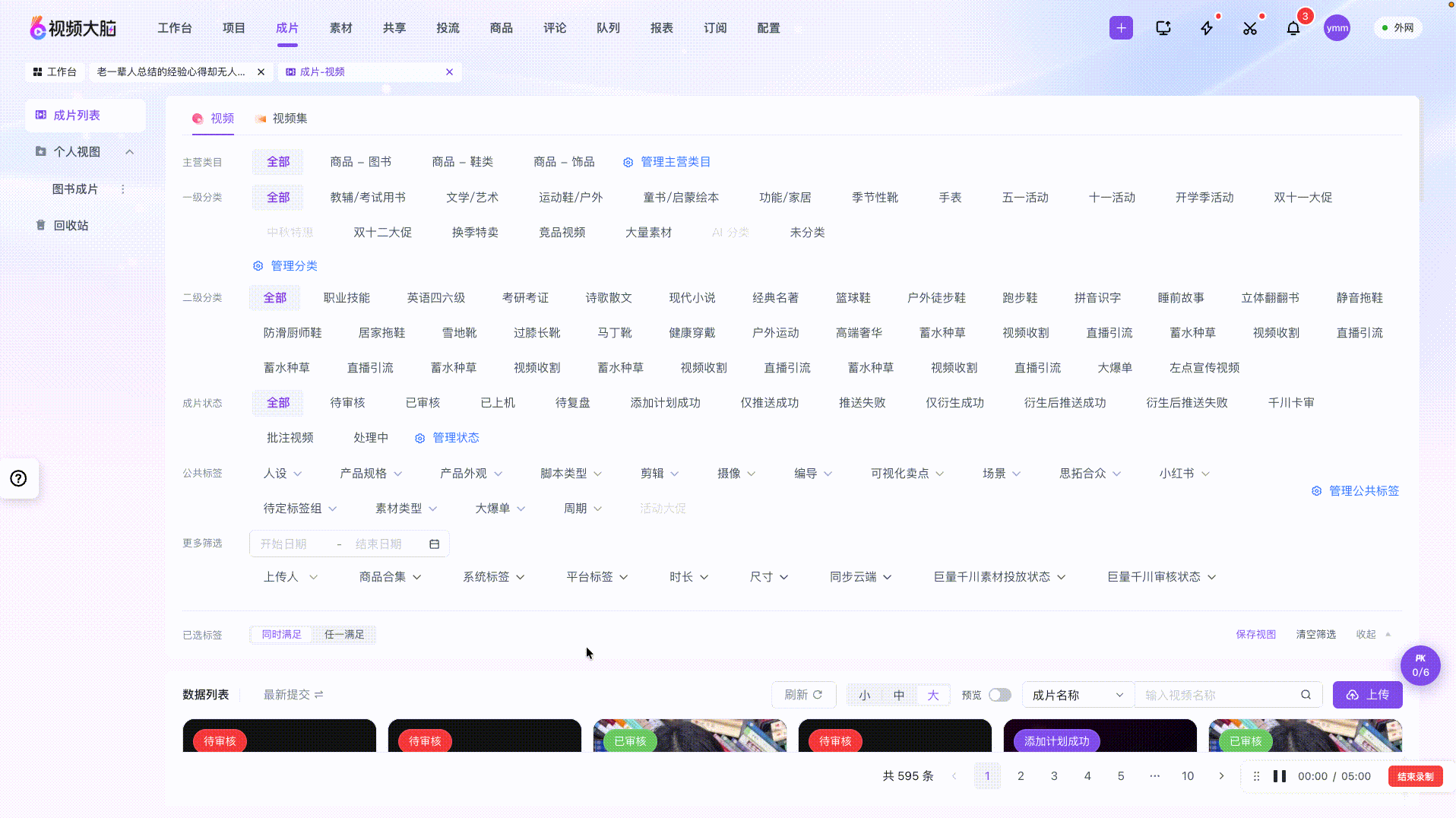This screenshot has width=1456, height=818.
Task: Go to next page arrow
Action: (x=1221, y=776)
